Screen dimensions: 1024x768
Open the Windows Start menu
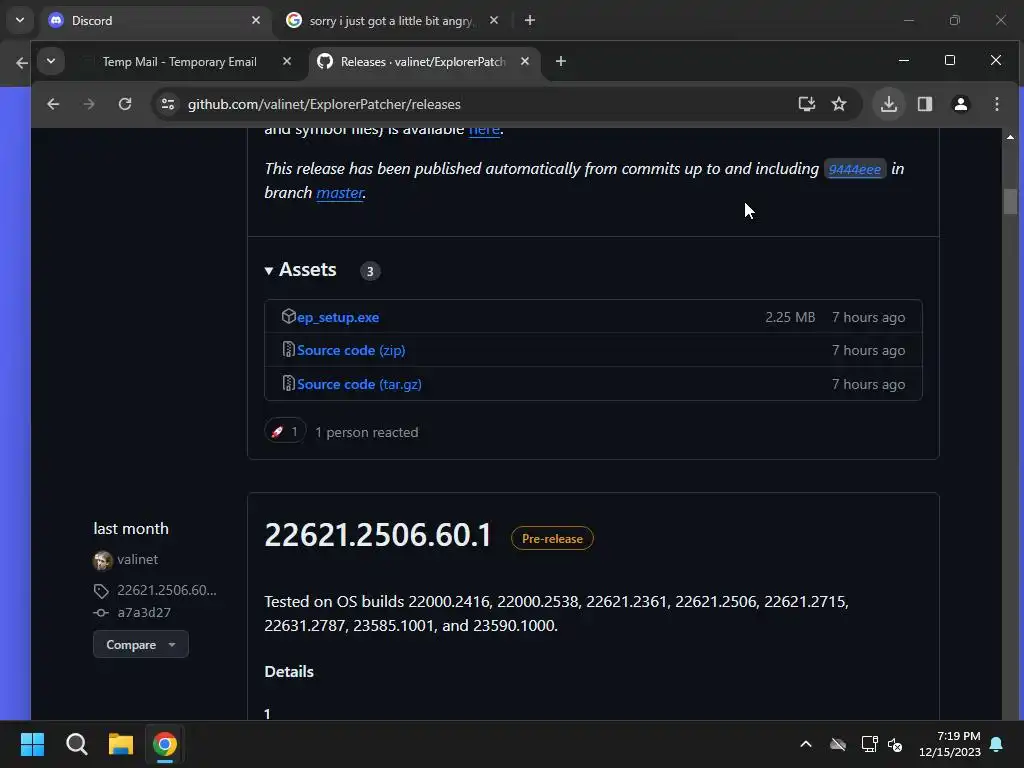click(x=32, y=744)
